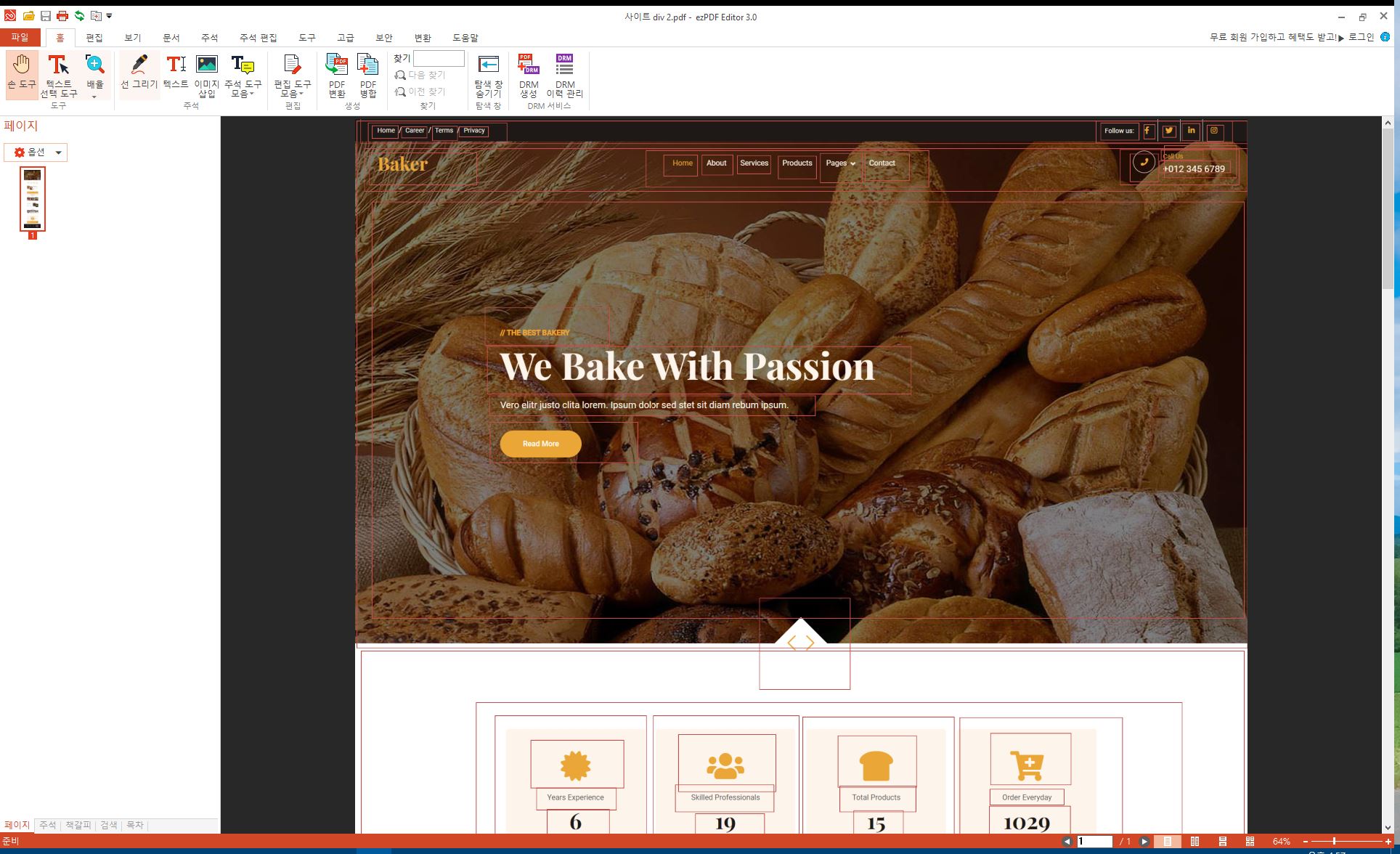Click the zoom in plus button
Viewport: 1400px width, 854px height.
(x=1388, y=842)
